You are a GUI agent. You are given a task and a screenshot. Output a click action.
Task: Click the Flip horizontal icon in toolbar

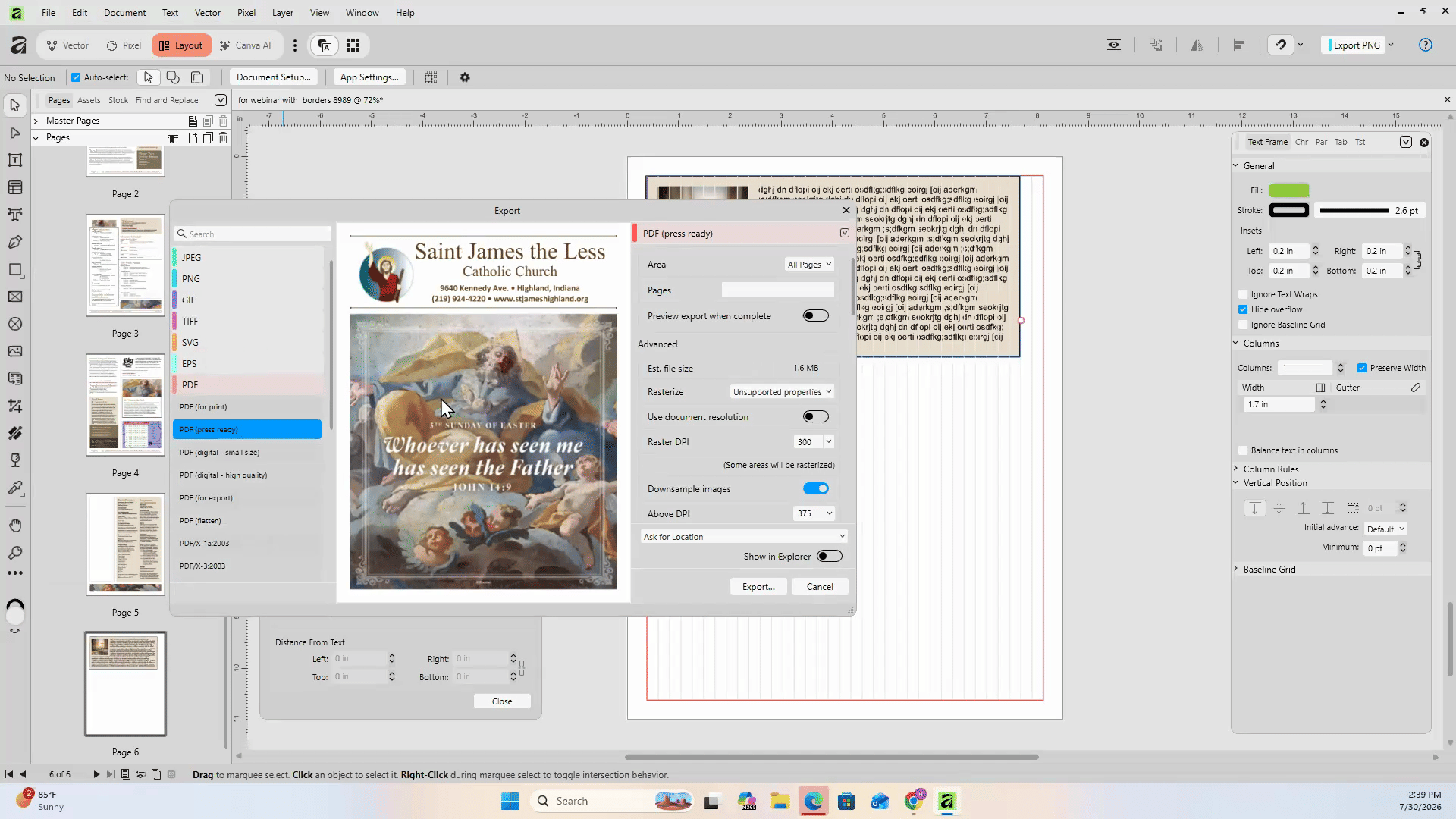point(1197,45)
